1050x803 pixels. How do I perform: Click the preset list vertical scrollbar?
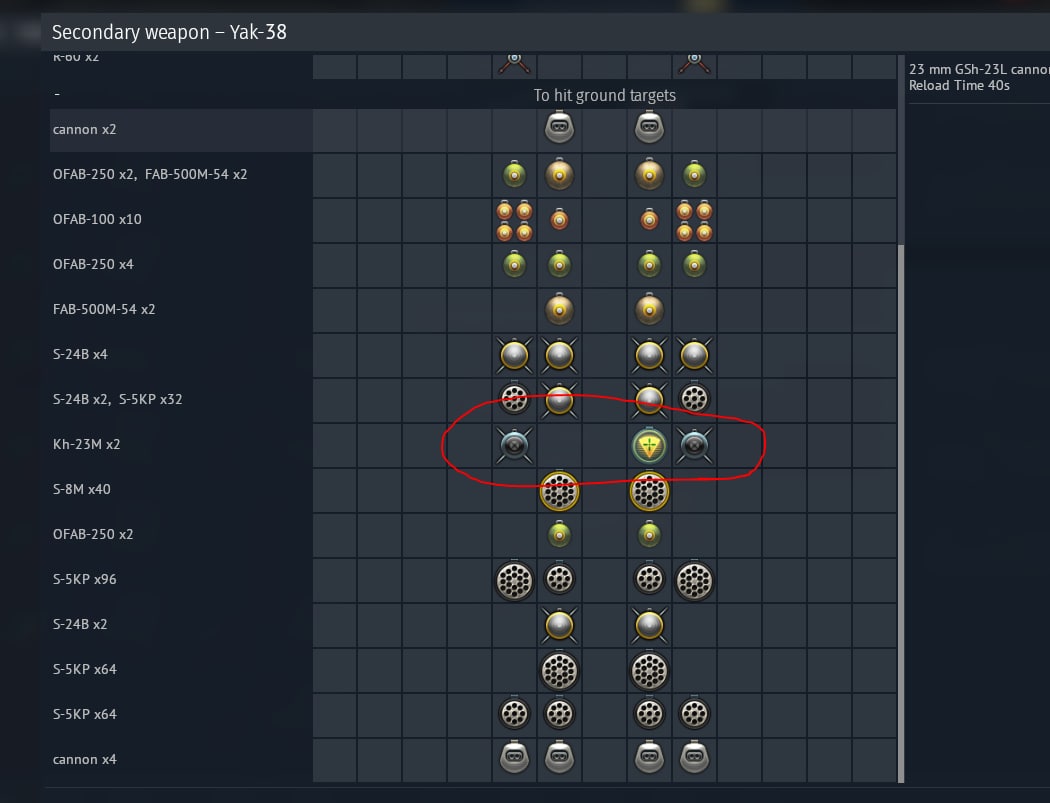click(x=901, y=513)
